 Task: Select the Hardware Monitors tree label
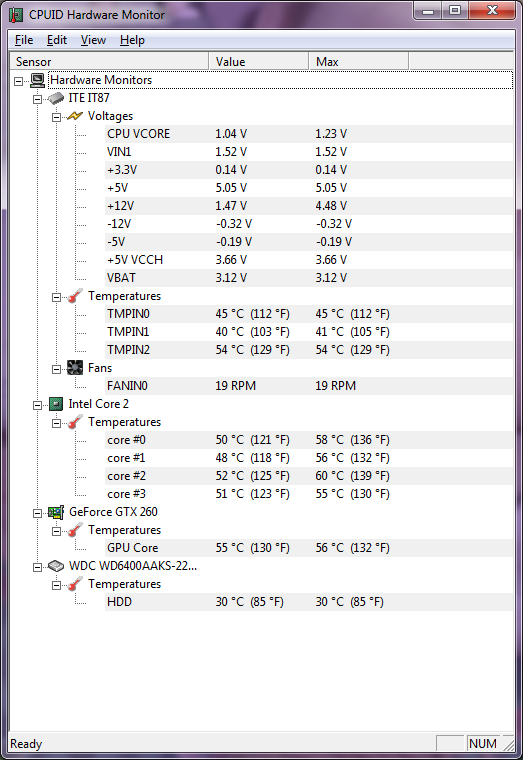tap(101, 80)
